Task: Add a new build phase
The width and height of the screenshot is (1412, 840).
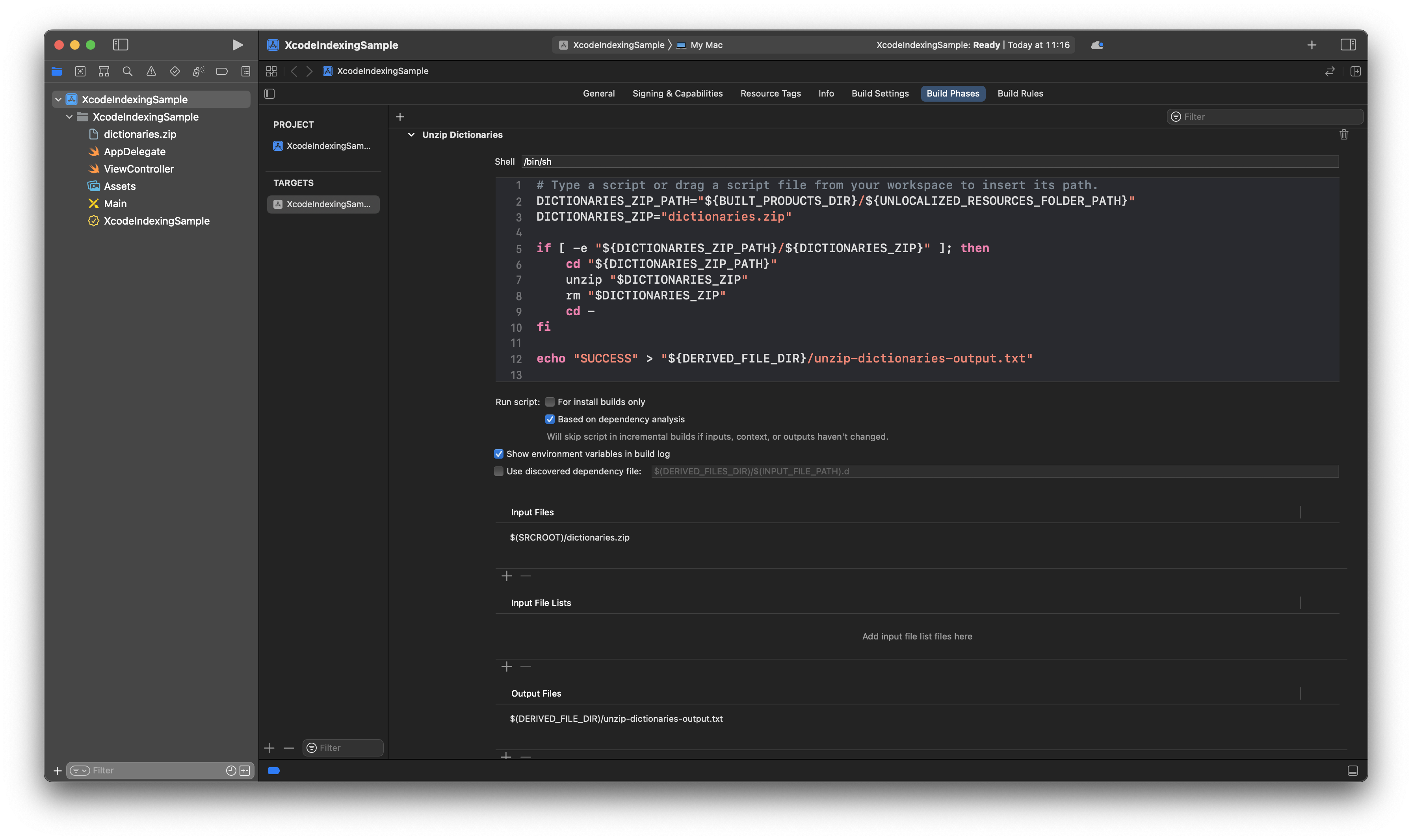Action: (x=400, y=117)
